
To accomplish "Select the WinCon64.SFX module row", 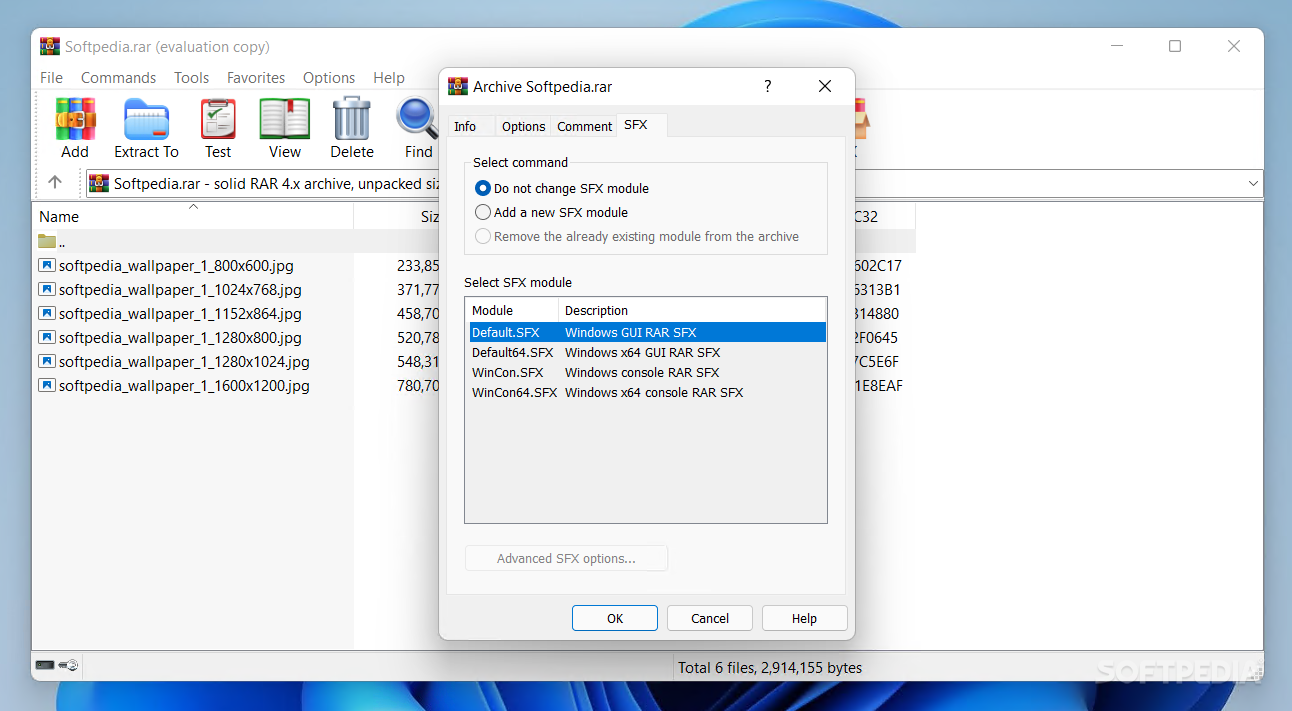I will 646,392.
